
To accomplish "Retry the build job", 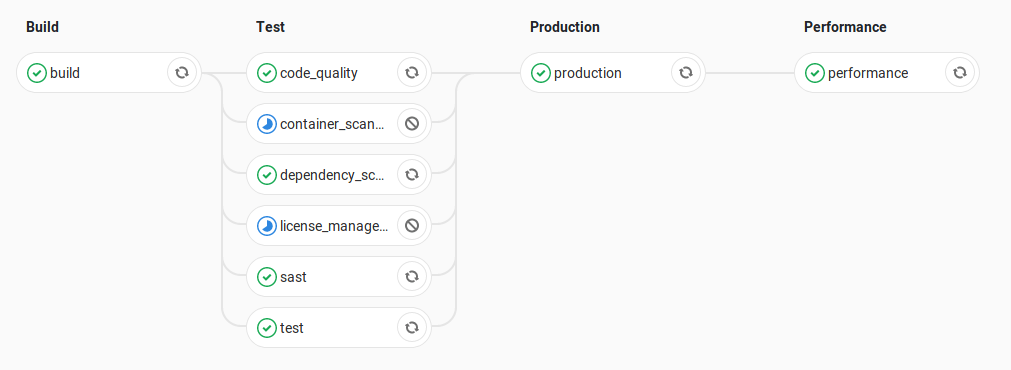I will 182,73.
